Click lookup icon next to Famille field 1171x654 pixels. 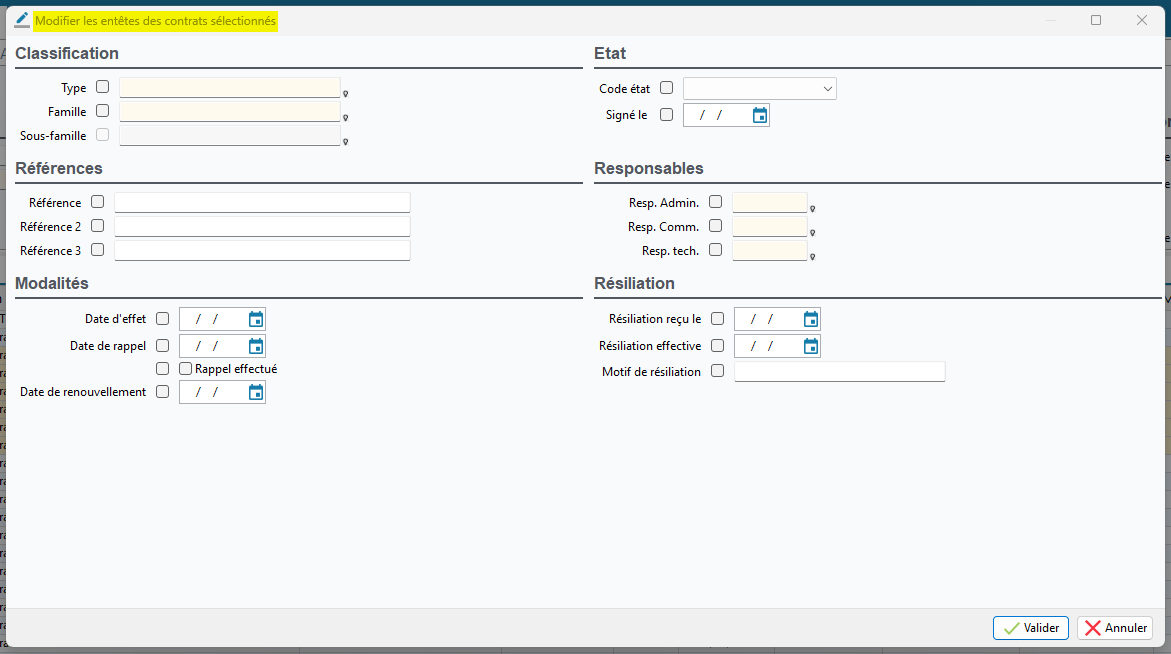point(345,118)
